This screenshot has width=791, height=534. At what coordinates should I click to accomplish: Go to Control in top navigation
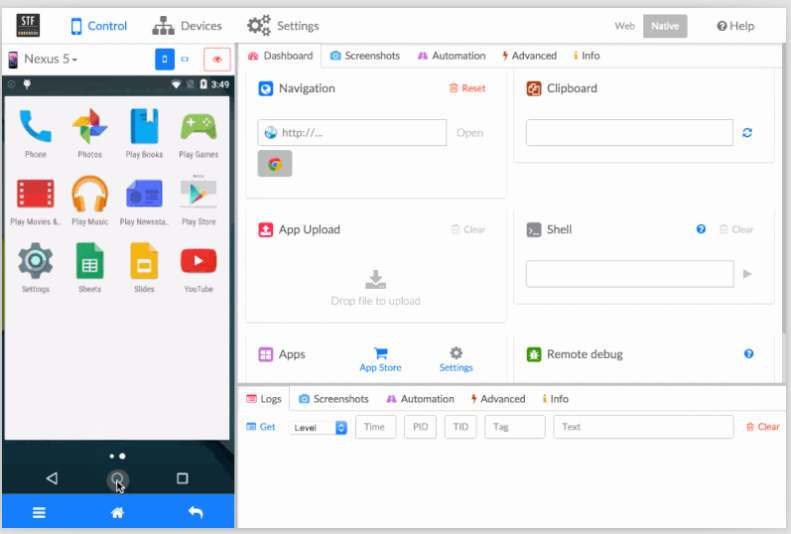tap(99, 26)
